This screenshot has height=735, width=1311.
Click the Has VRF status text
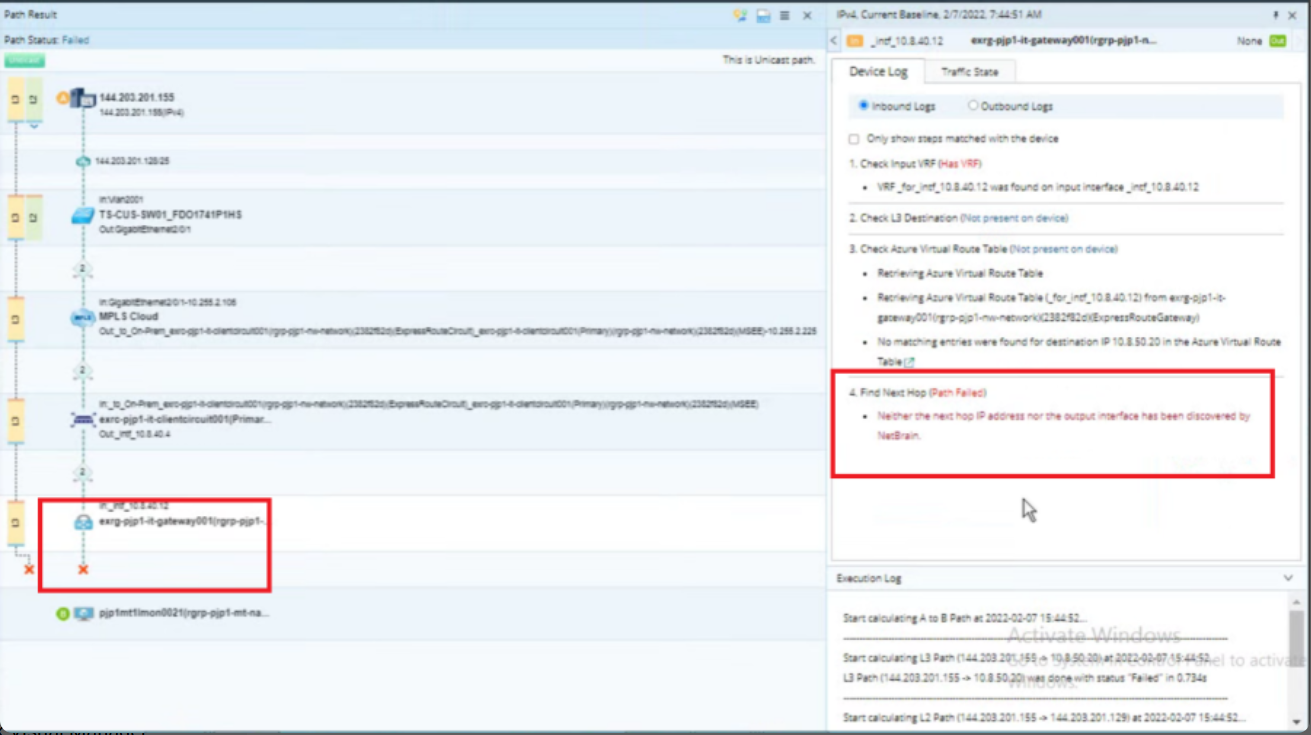[960, 163]
